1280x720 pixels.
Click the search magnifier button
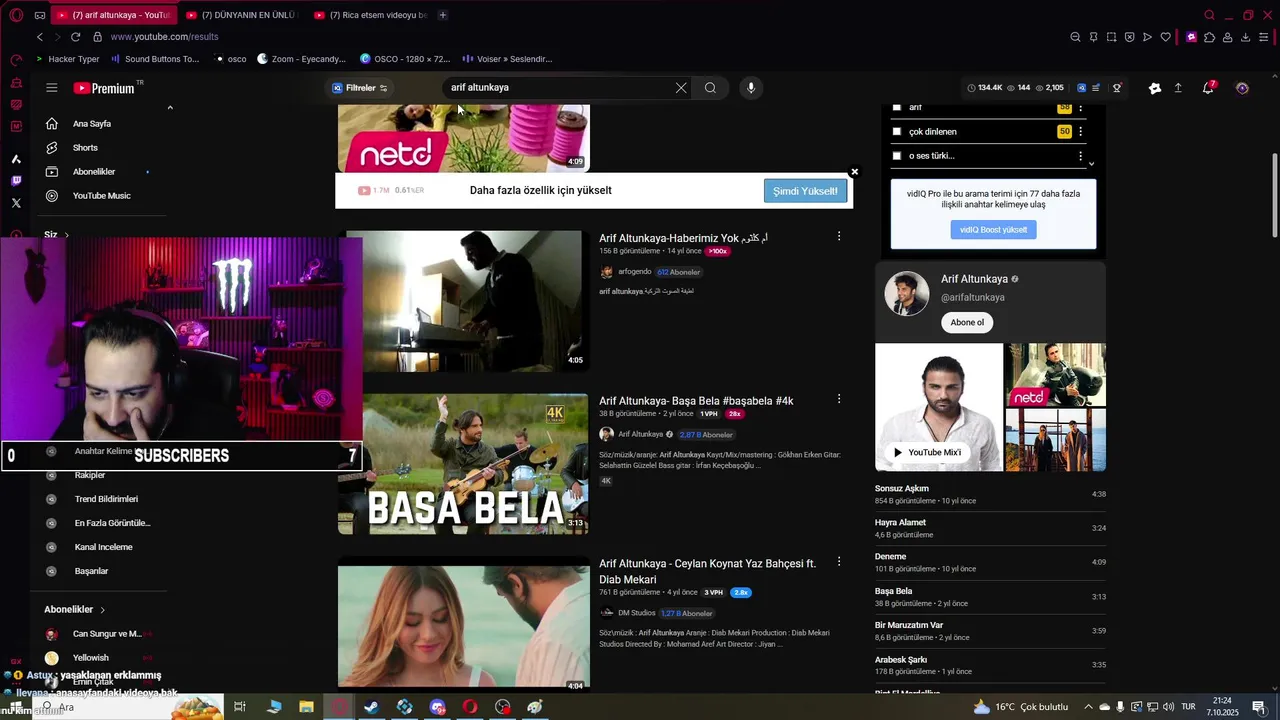[710, 88]
